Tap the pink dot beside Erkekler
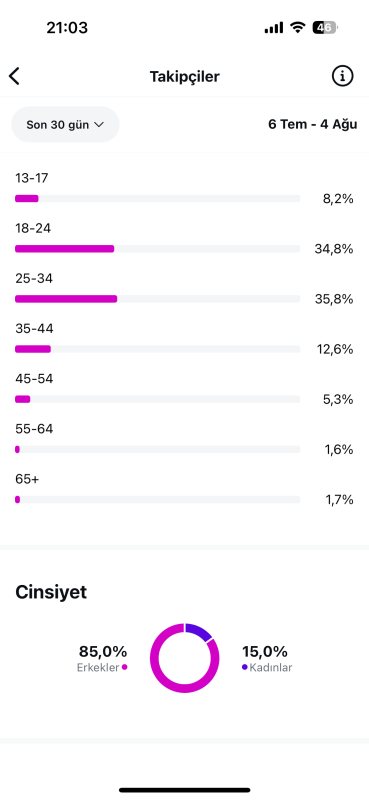Image resolution: width=369 pixels, height=800 pixels. pos(125,667)
